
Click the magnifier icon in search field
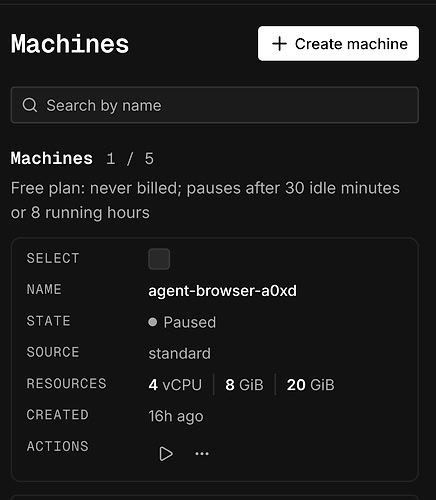pyautogui.click(x=30, y=105)
